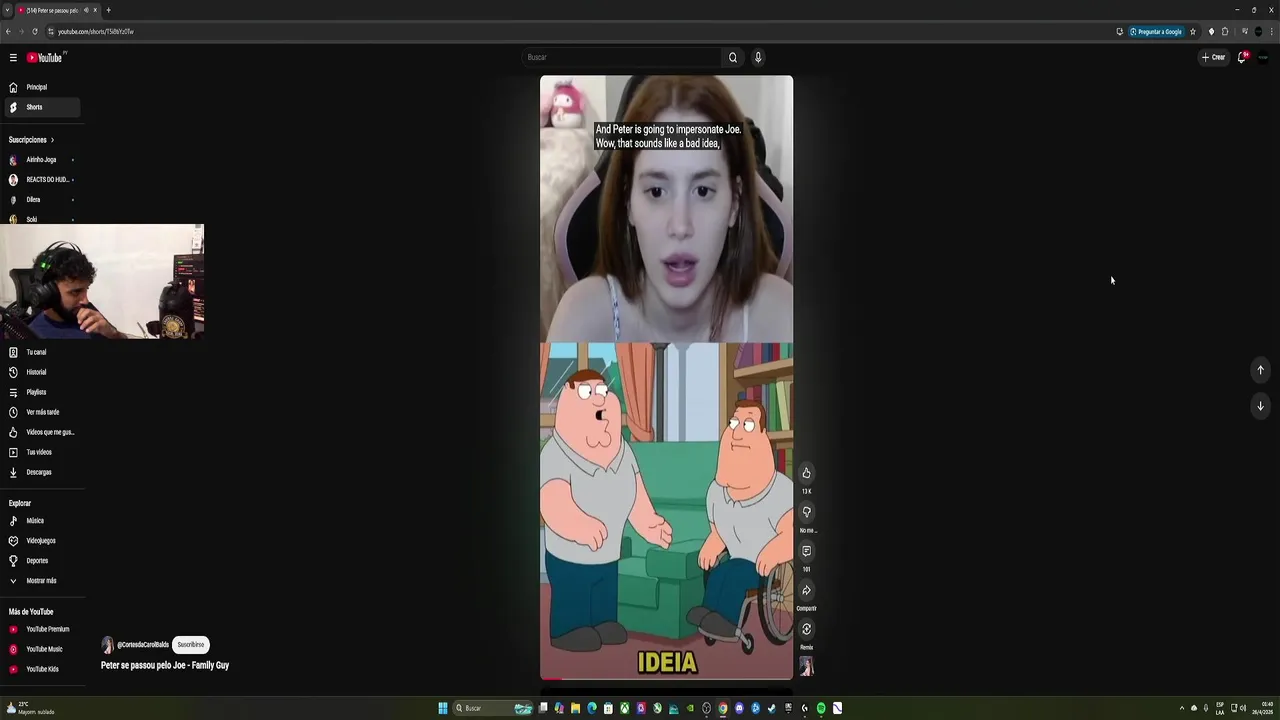Open the Ailinho Joga subscription channel
The height and width of the screenshot is (720, 1280).
click(41, 160)
